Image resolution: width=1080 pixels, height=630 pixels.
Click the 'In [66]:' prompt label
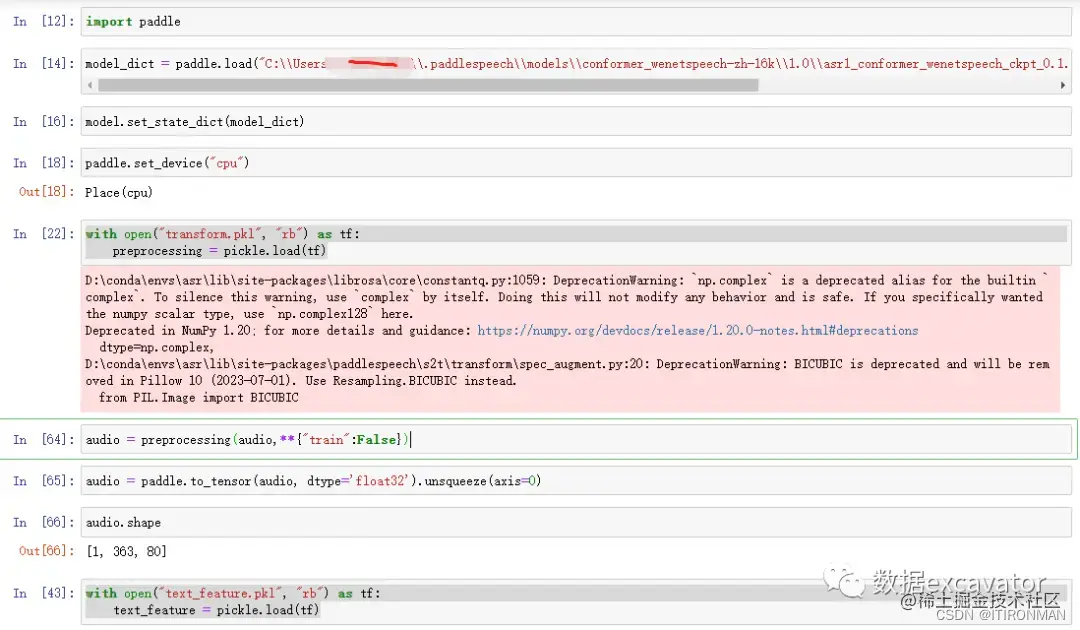click(x=43, y=523)
